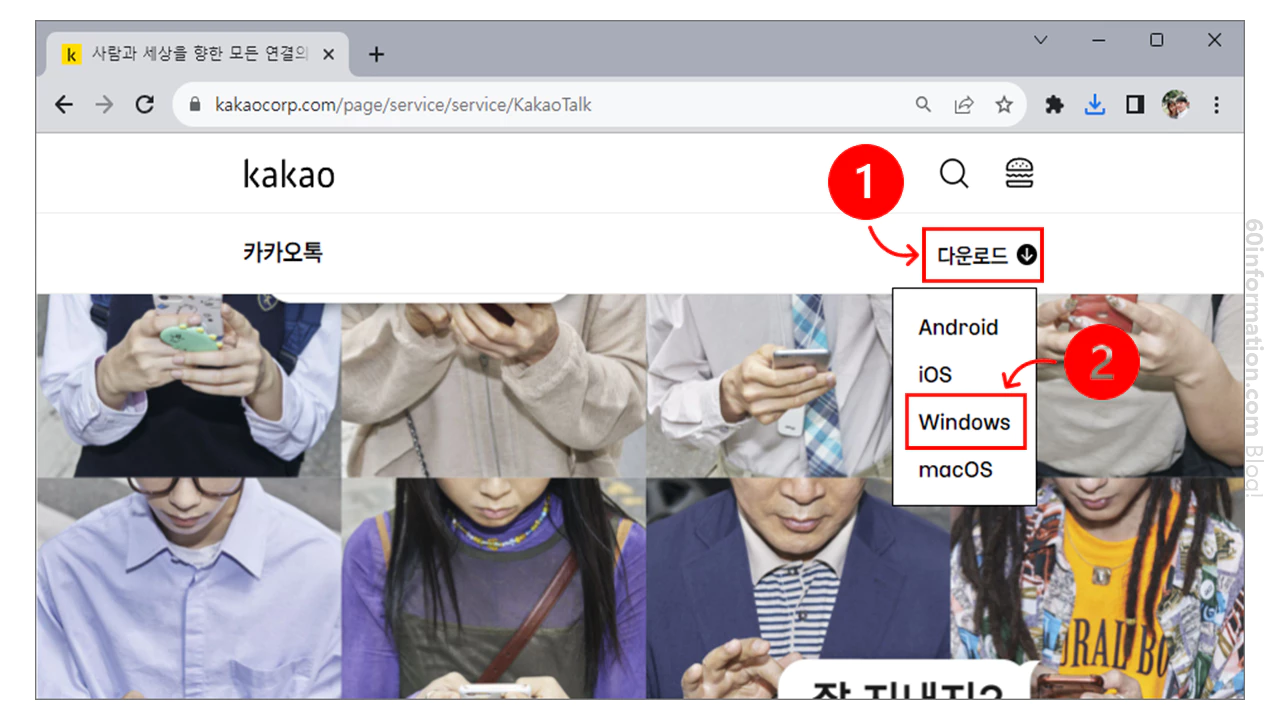
Task: Show Chrome downloads
Action: [x=1095, y=105]
